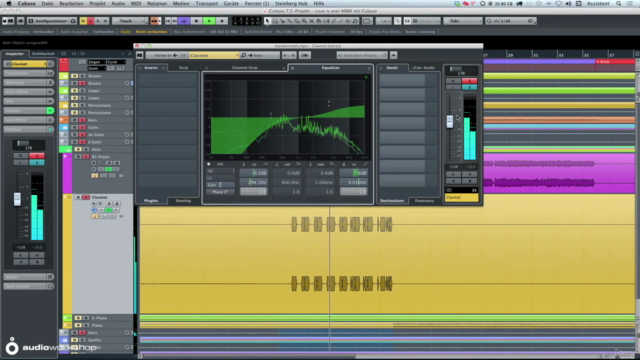640x360 pixels.
Task: Open the Konfigurationen dropdown in the toolbar
Action: point(52,21)
